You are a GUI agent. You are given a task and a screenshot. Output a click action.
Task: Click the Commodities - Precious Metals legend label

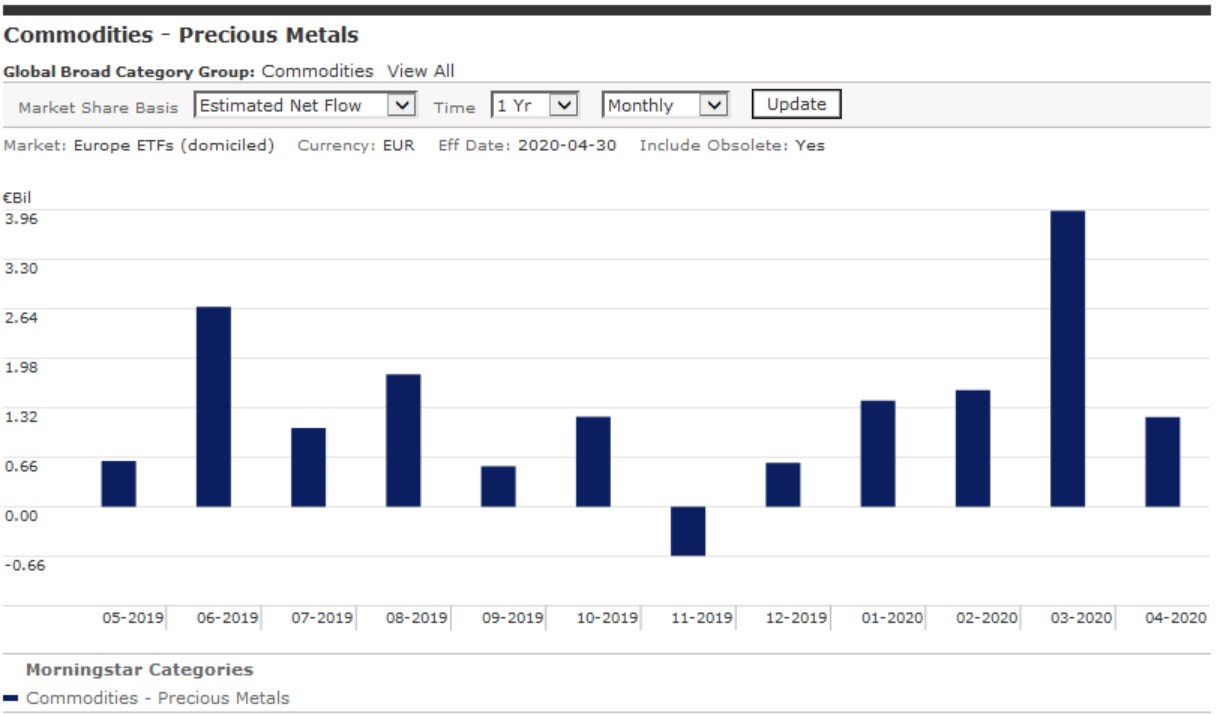157,698
